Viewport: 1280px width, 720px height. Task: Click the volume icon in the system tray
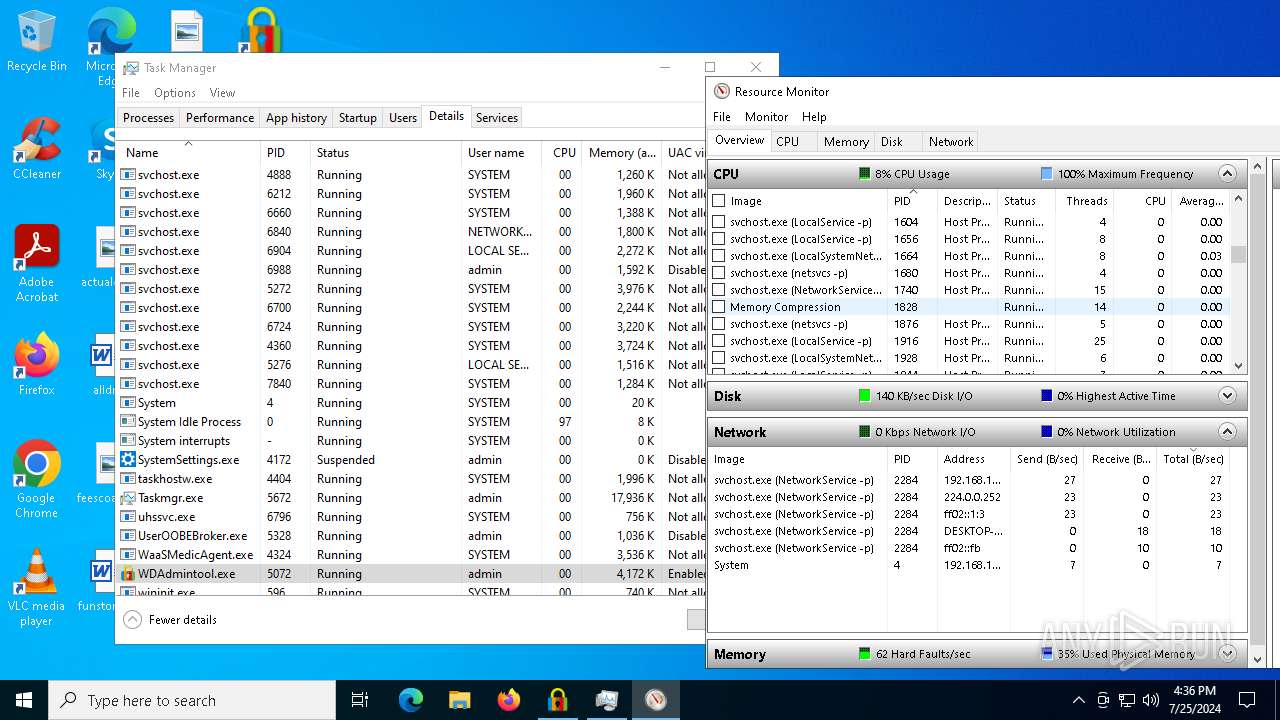1151,700
